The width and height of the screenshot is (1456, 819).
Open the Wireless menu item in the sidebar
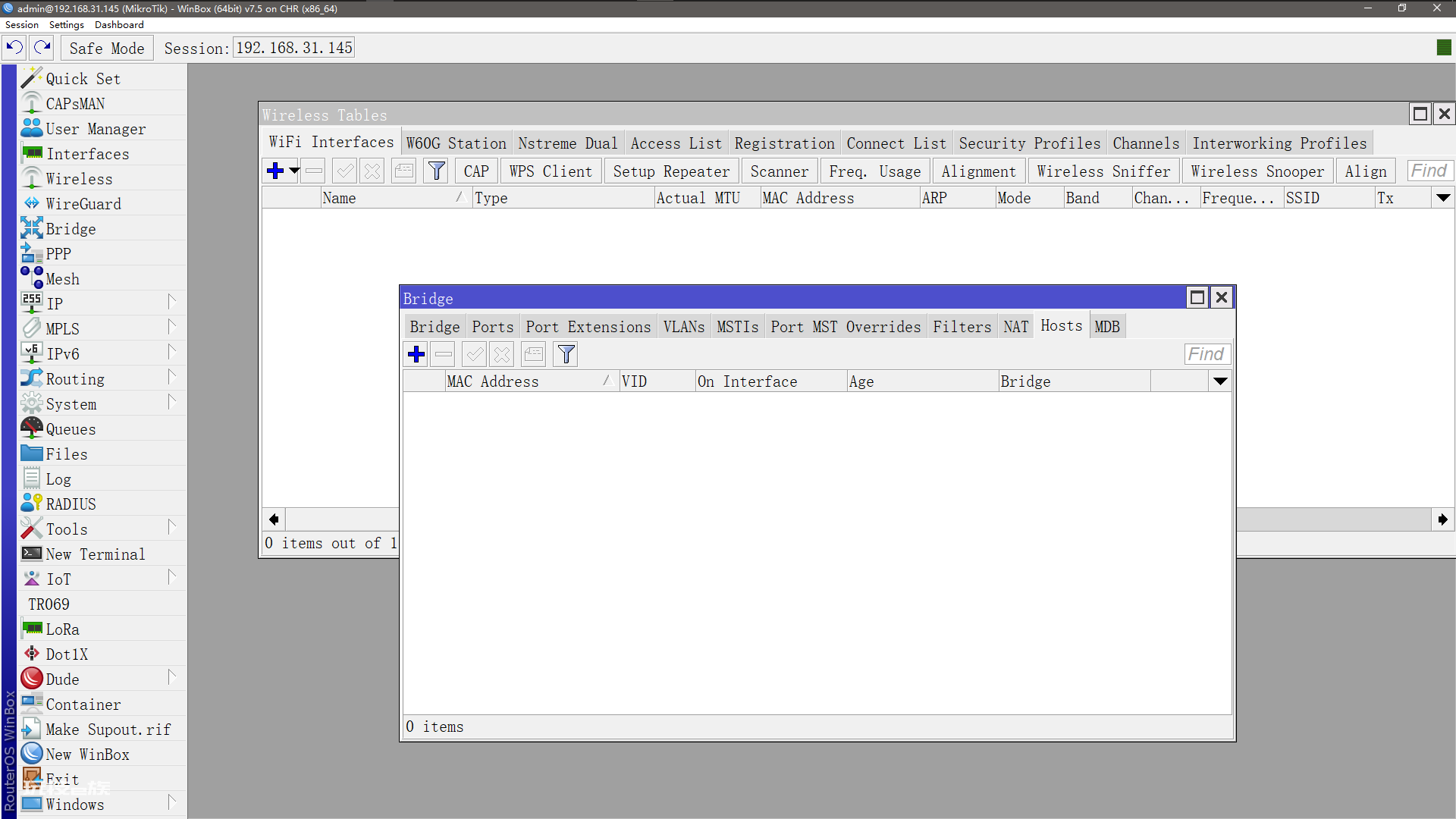point(79,179)
